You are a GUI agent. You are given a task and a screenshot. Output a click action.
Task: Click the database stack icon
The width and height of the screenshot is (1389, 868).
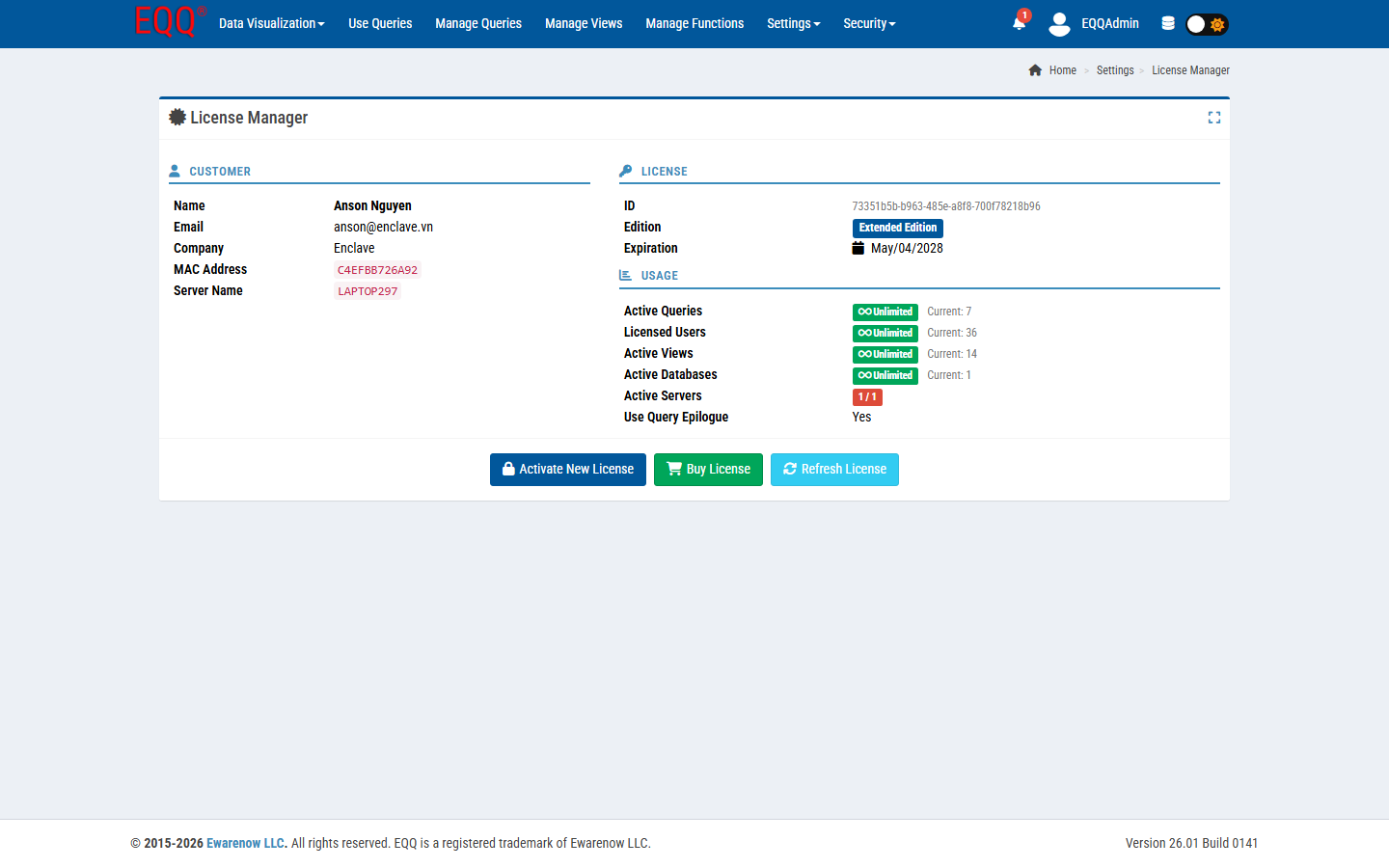pyautogui.click(x=1168, y=23)
